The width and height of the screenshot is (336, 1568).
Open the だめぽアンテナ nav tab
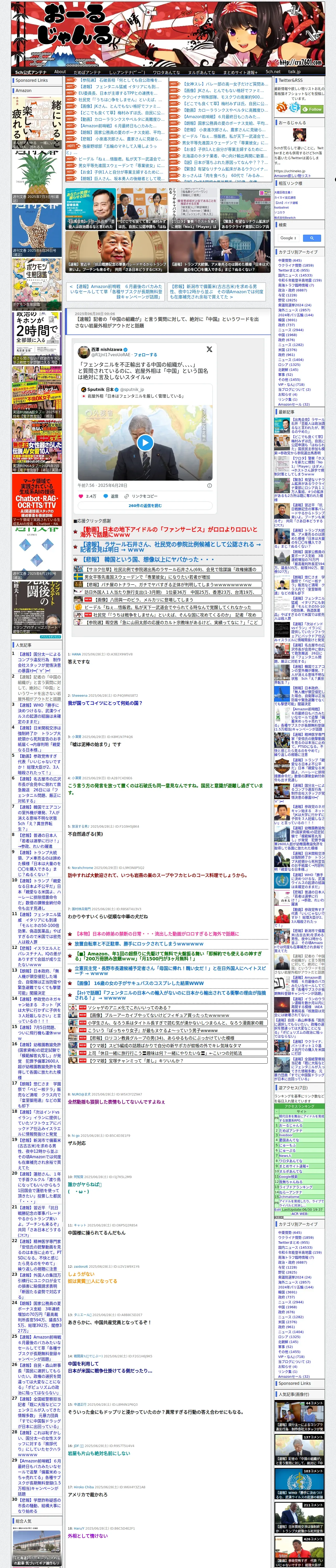[x=87, y=72]
